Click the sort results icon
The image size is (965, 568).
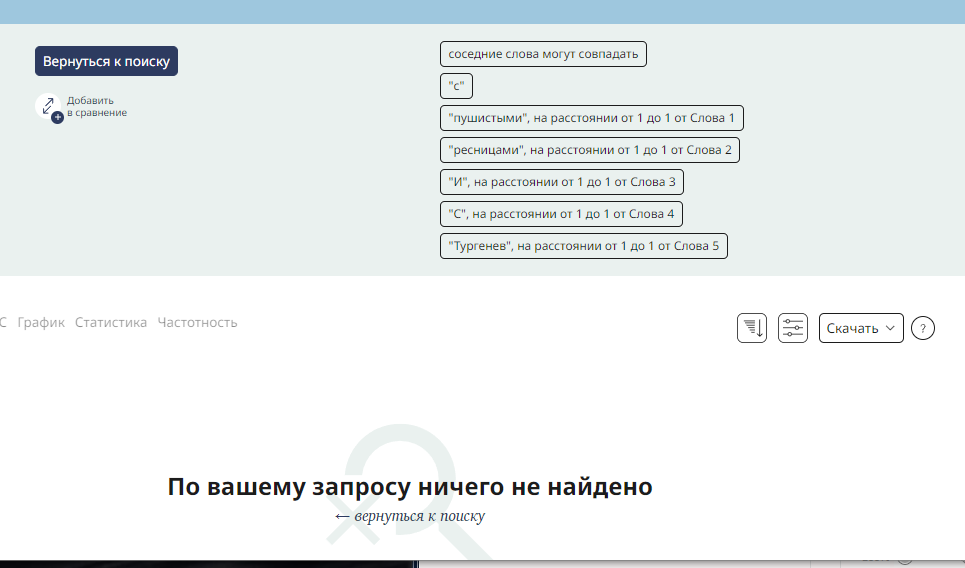click(x=751, y=328)
